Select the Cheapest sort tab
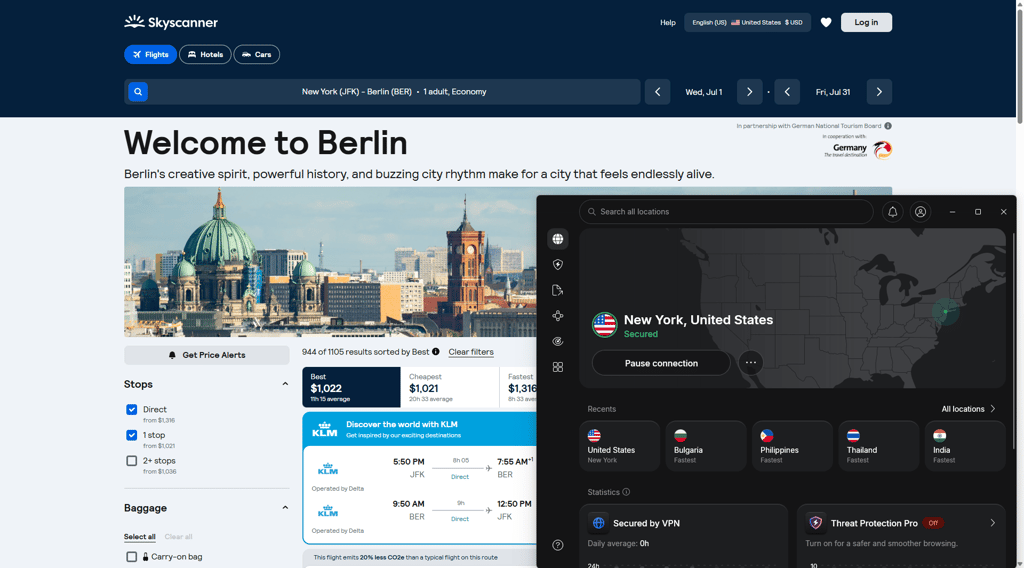Image resolution: width=1024 pixels, height=568 pixels. [x=450, y=387]
